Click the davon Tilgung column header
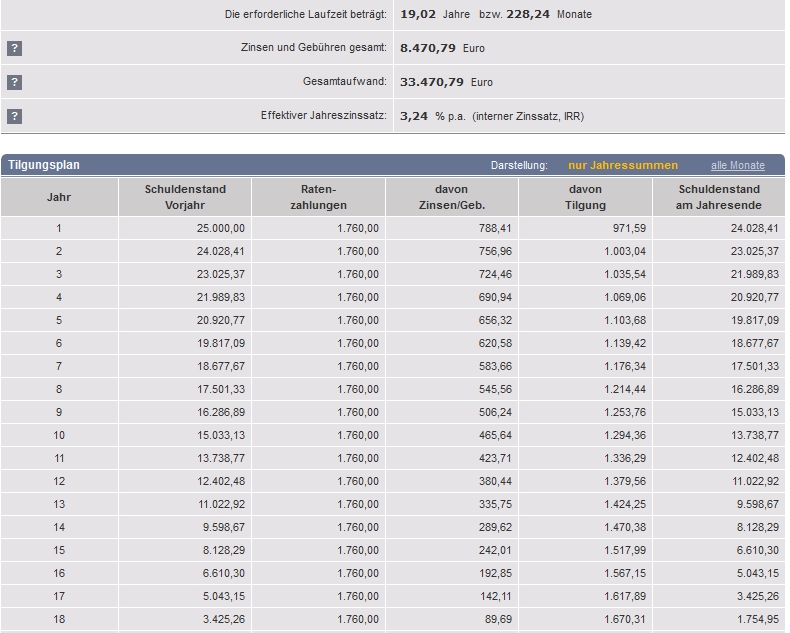The image size is (790, 633). click(585, 197)
